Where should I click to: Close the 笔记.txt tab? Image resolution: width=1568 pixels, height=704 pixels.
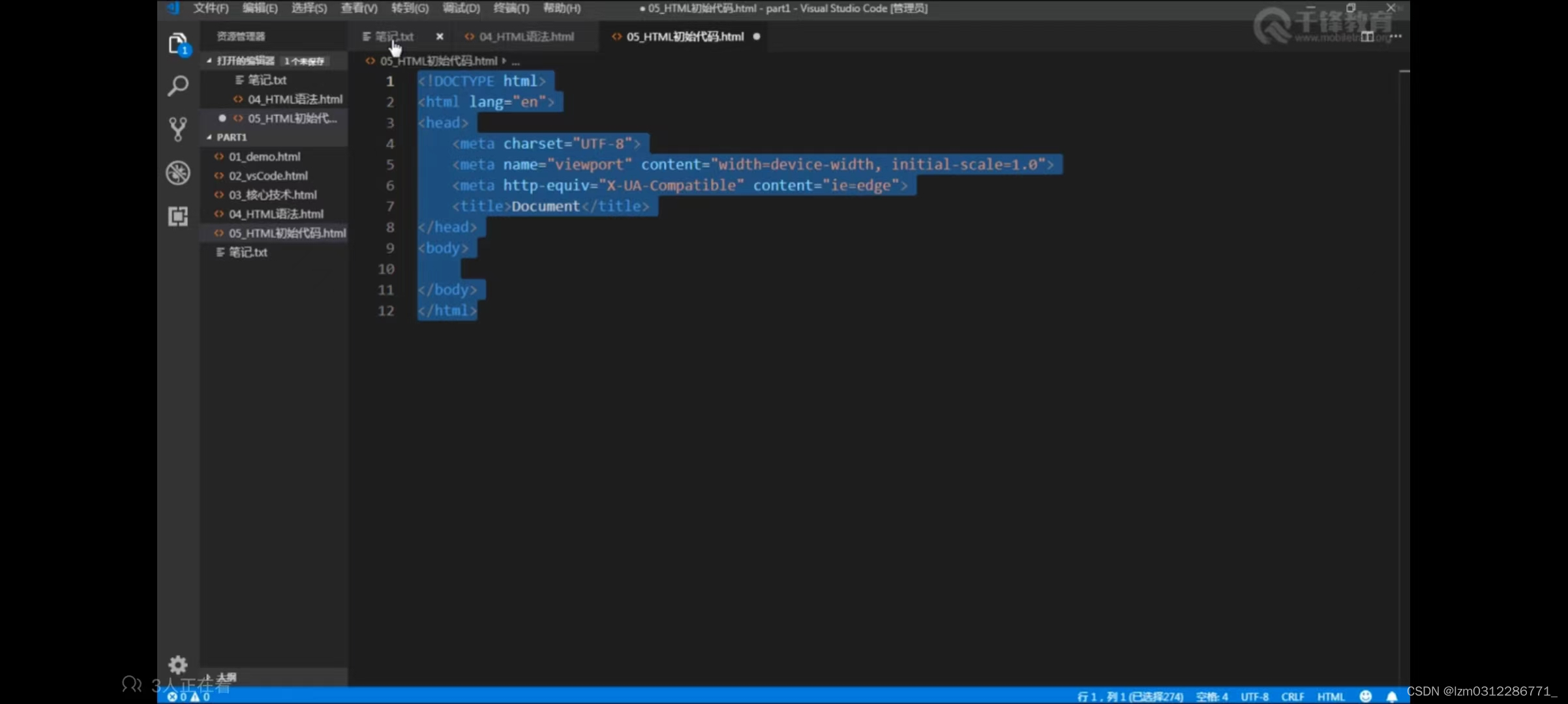pyautogui.click(x=440, y=37)
